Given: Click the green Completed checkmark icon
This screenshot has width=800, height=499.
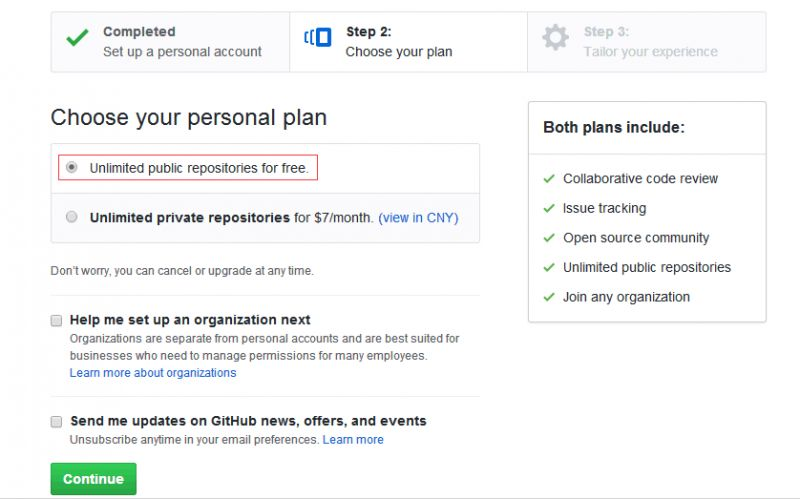Looking at the screenshot, I should pos(77,38).
